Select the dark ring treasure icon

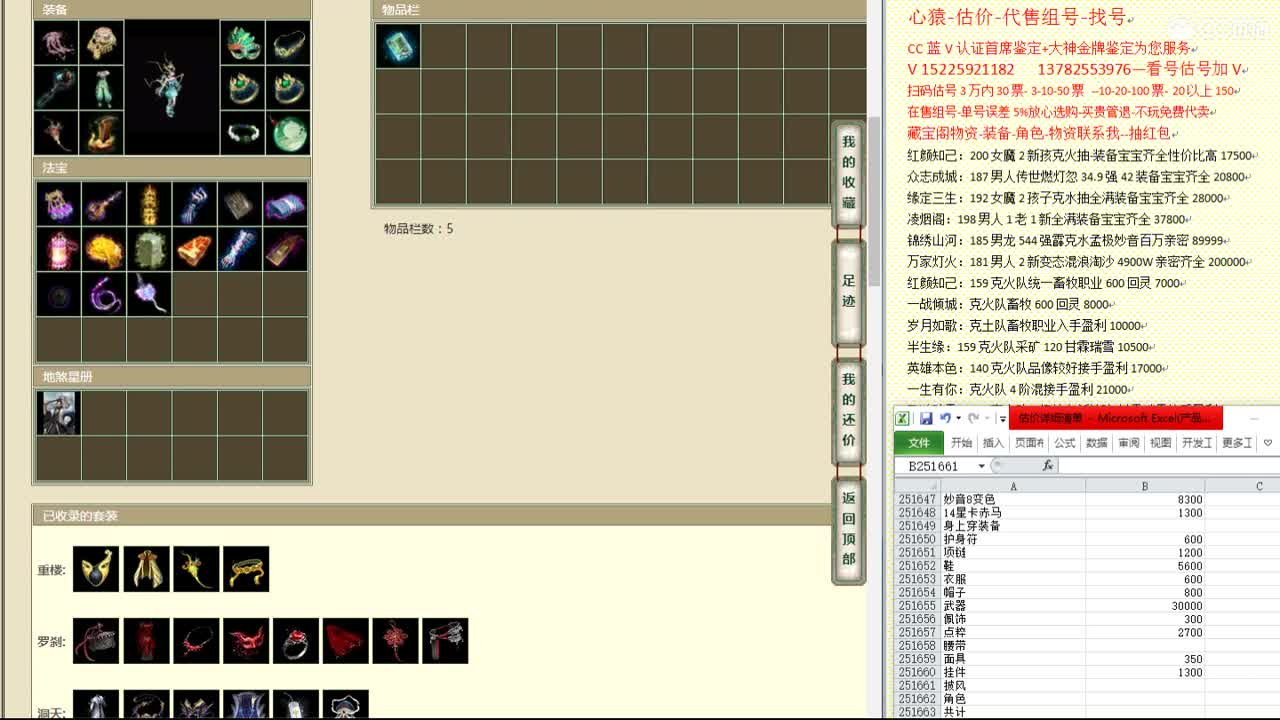click(58, 294)
